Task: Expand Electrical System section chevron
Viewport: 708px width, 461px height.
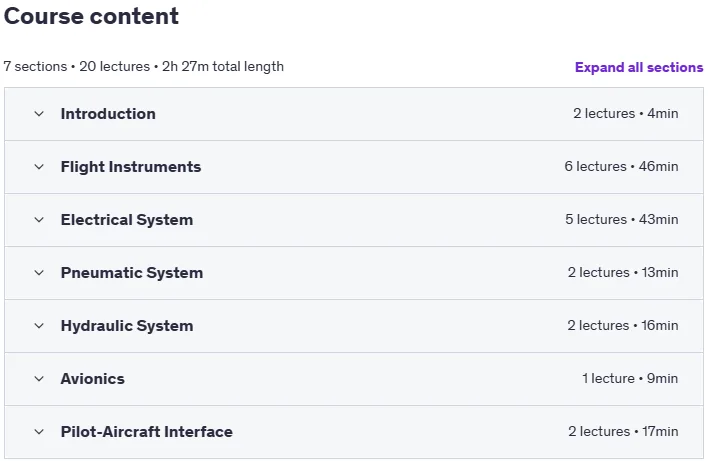Action: click(x=39, y=220)
